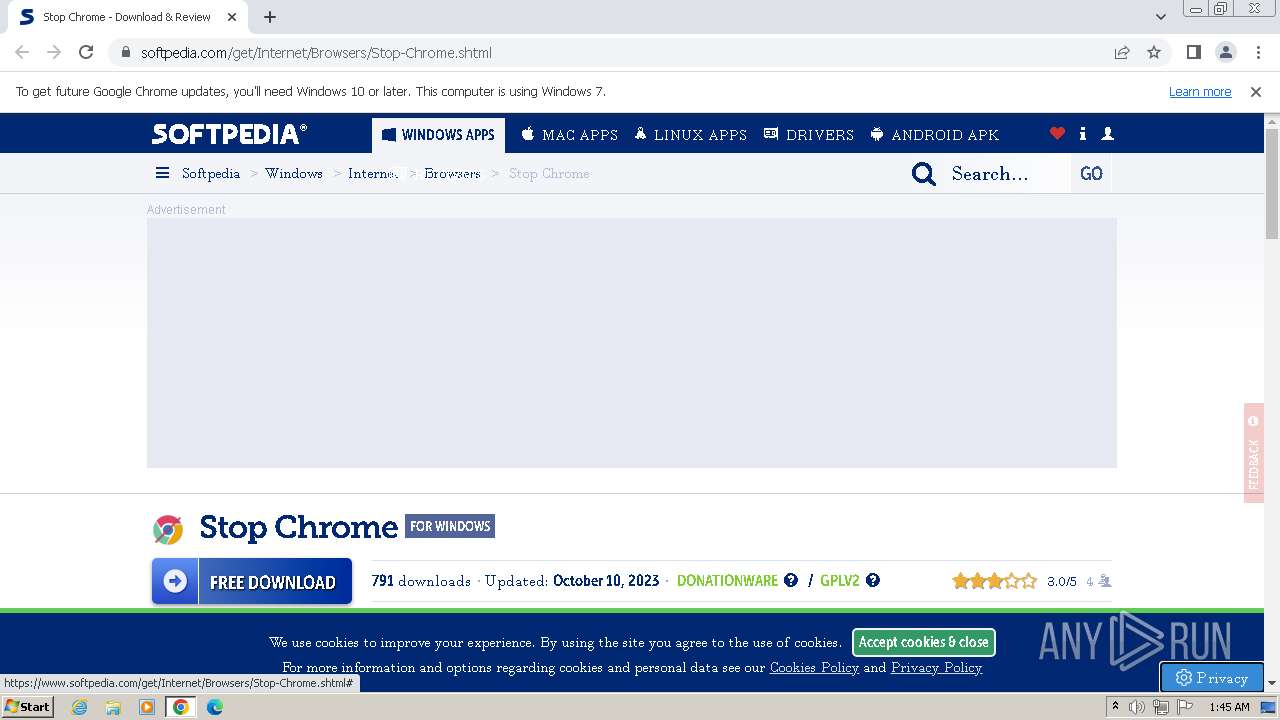Click the taskbar clock 1:45 AM

click(1229, 707)
